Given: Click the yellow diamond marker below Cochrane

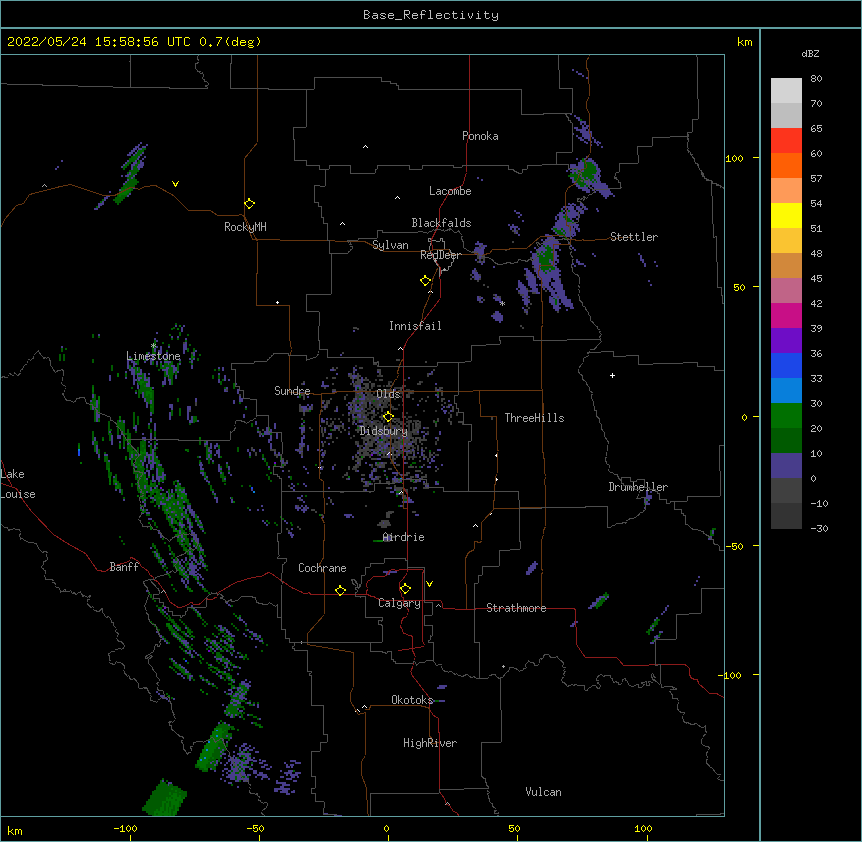Looking at the screenshot, I should click(x=340, y=590).
